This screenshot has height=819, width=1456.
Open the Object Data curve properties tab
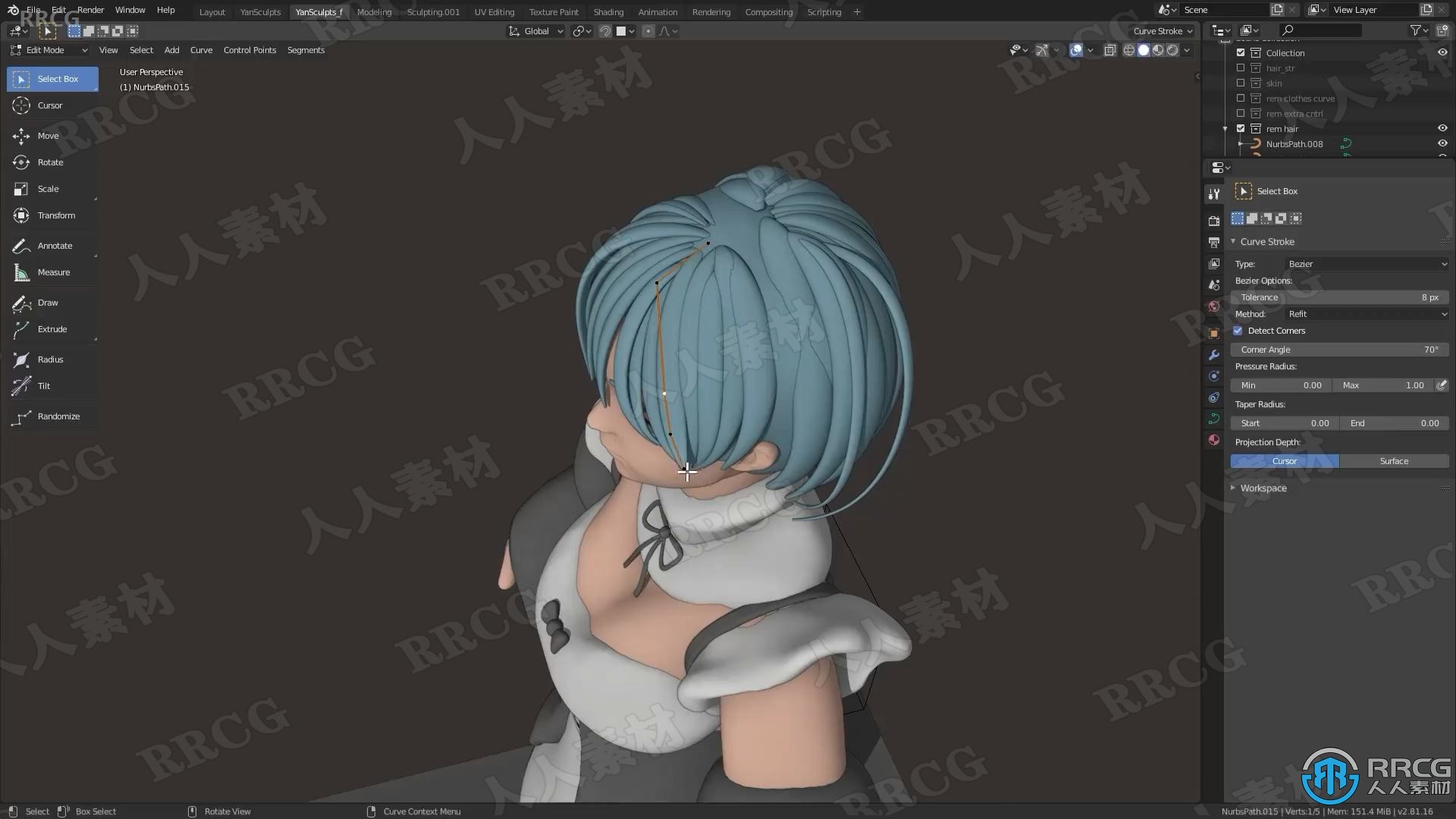pos(1214,419)
